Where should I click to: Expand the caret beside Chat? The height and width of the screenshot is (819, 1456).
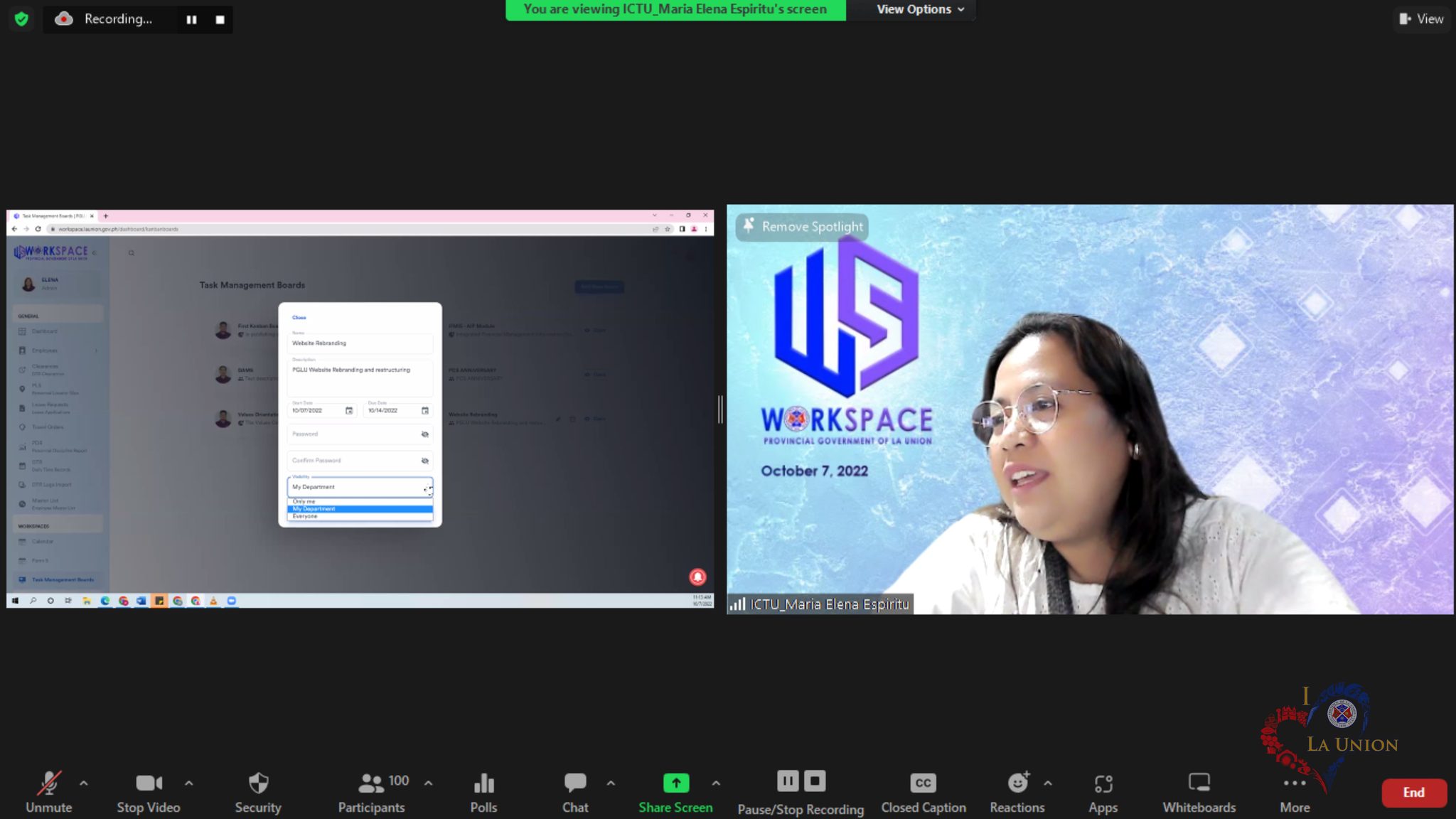point(611,783)
